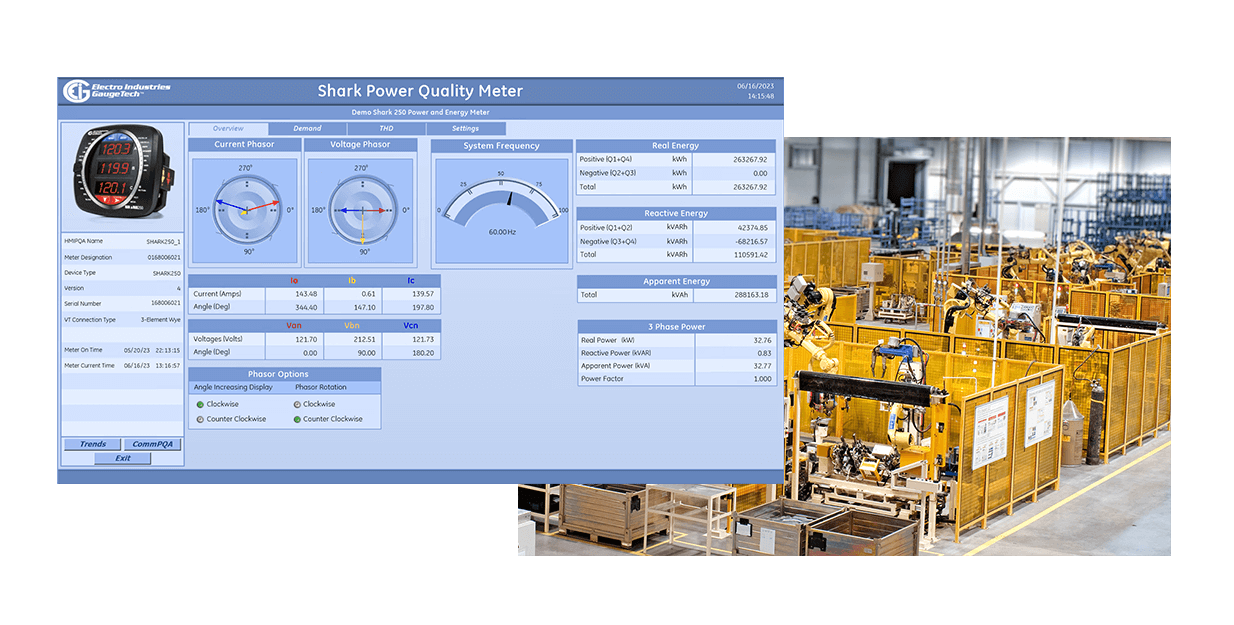Image resolution: width=1234 pixels, height=625 pixels.
Task: Select Counter Clockwise for Phasor Rotation
Action: [328, 419]
